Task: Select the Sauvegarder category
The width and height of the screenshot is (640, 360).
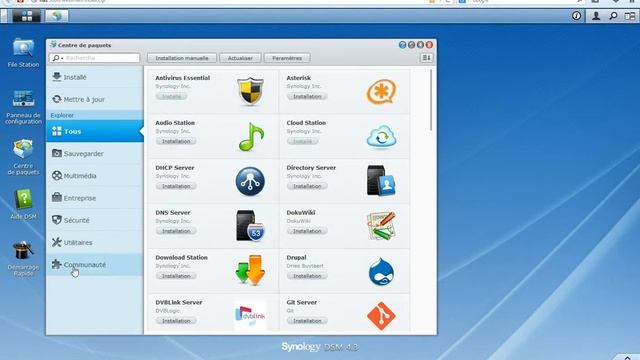Action: (x=95, y=153)
